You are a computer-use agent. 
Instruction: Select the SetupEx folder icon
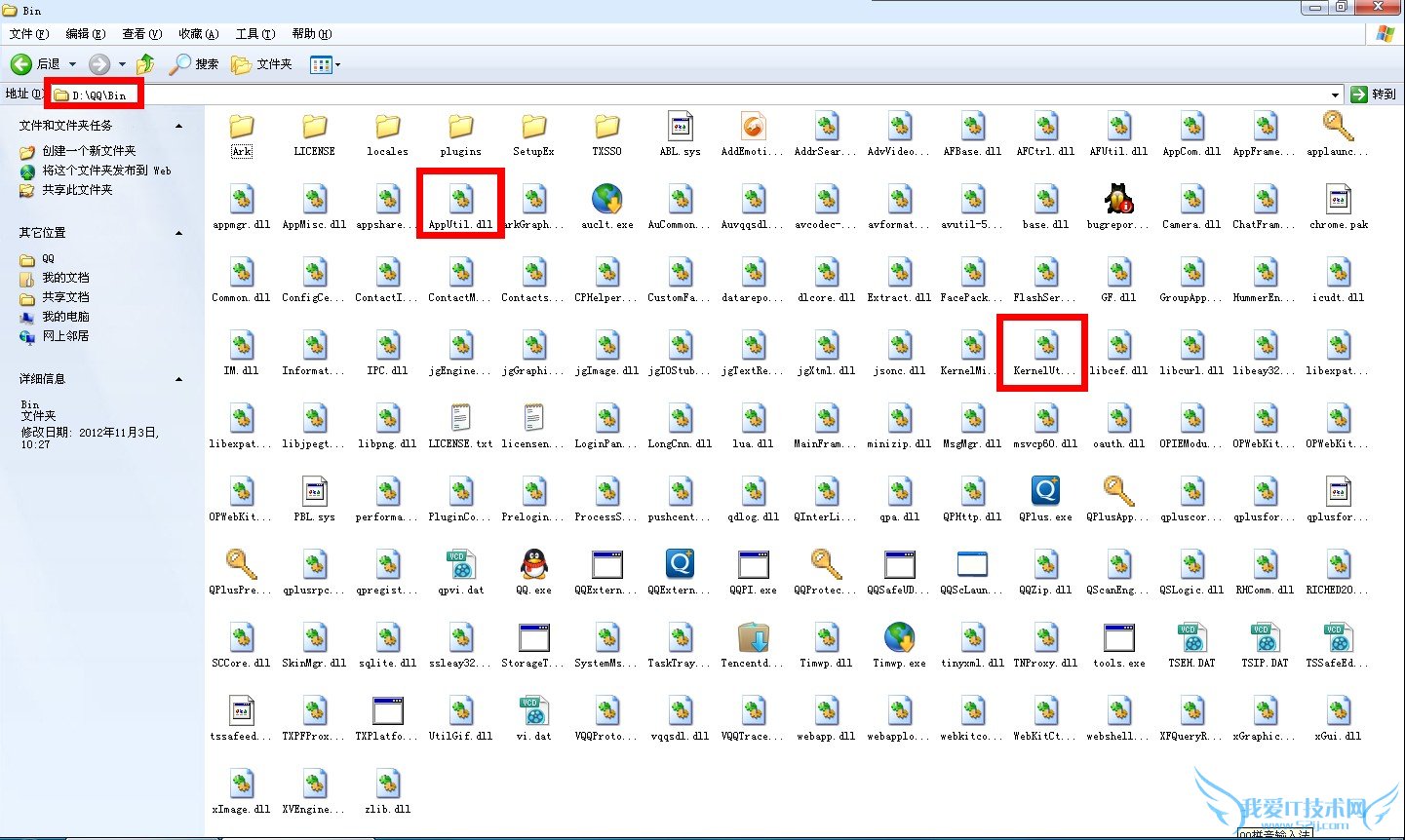(x=533, y=126)
